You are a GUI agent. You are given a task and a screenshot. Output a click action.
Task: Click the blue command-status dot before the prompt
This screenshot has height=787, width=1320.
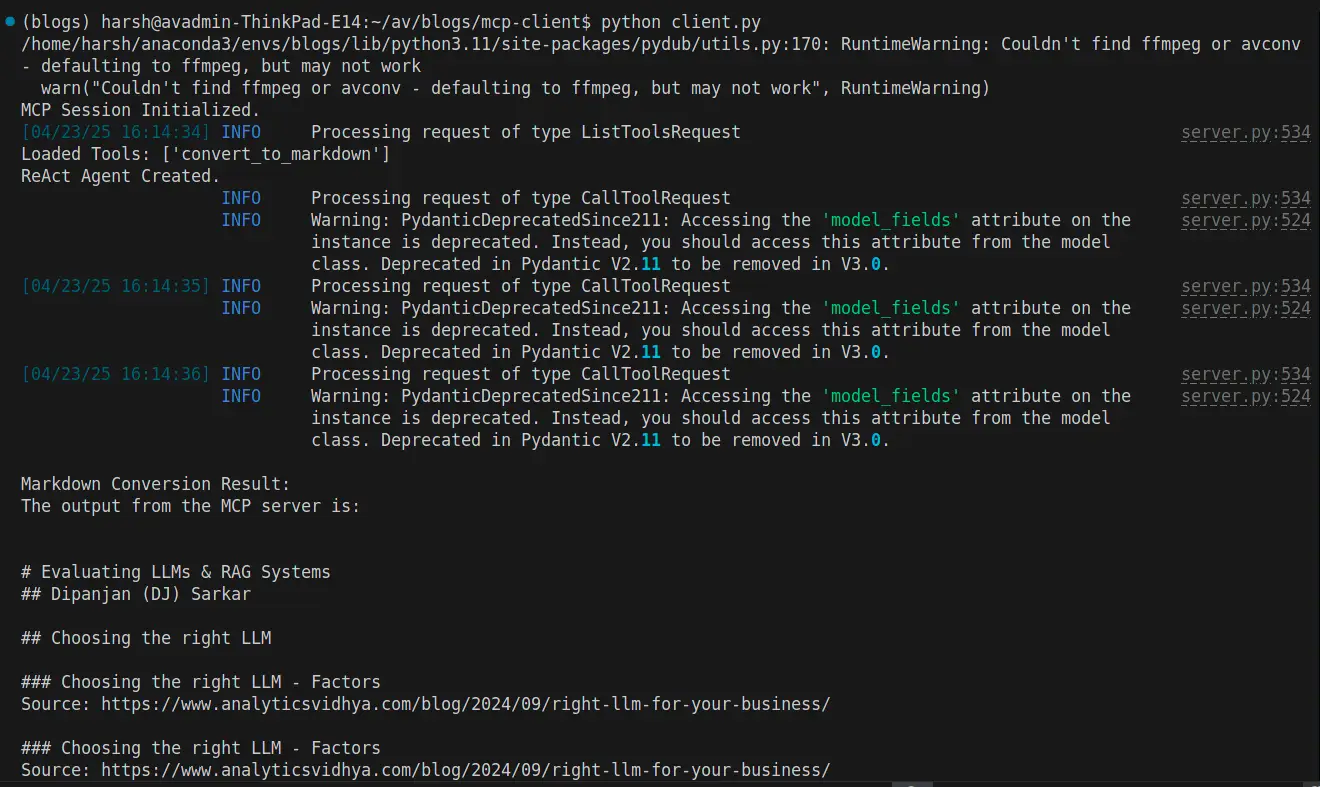pos(9,23)
